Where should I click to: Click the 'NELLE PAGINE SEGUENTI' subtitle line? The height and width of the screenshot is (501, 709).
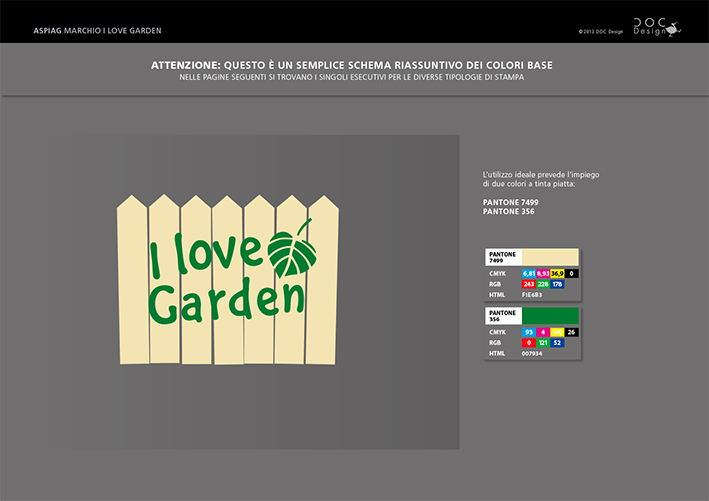(352, 77)
